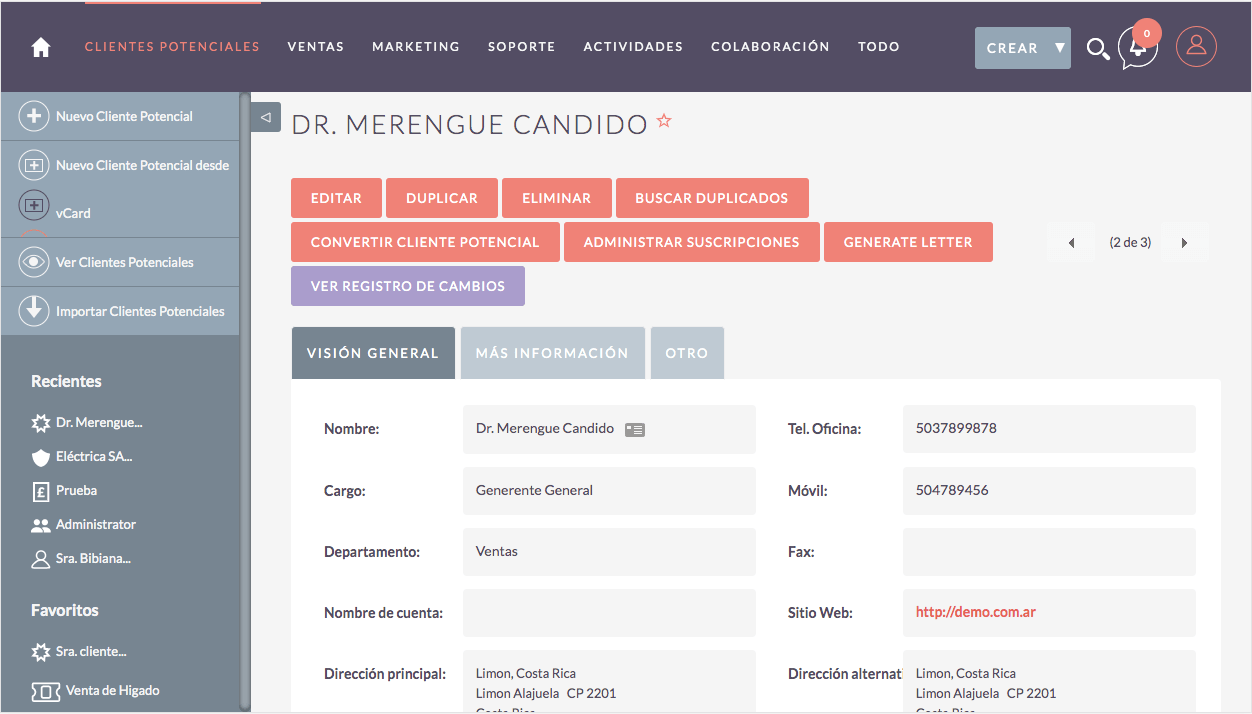Go to the previous record arrow
This screenshot has height=714, width=1252.
(1071, 242)
